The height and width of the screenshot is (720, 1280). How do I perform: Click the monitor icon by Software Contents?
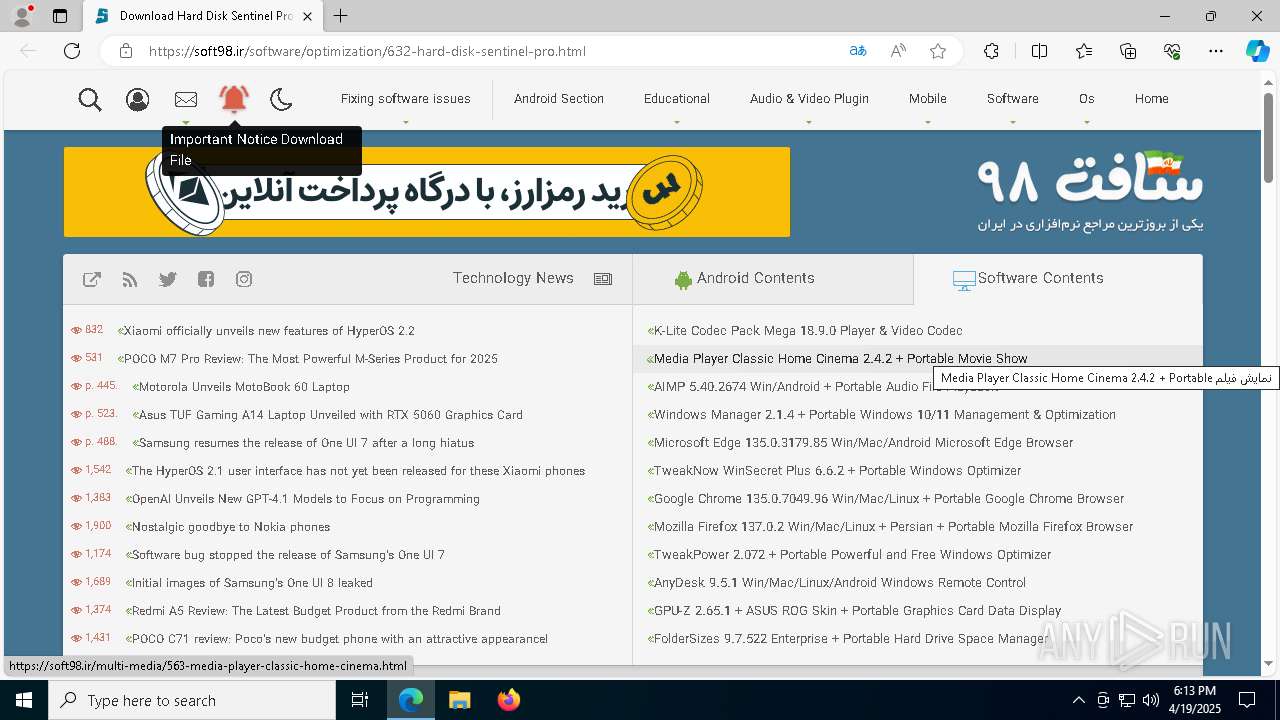click(964, 281)
